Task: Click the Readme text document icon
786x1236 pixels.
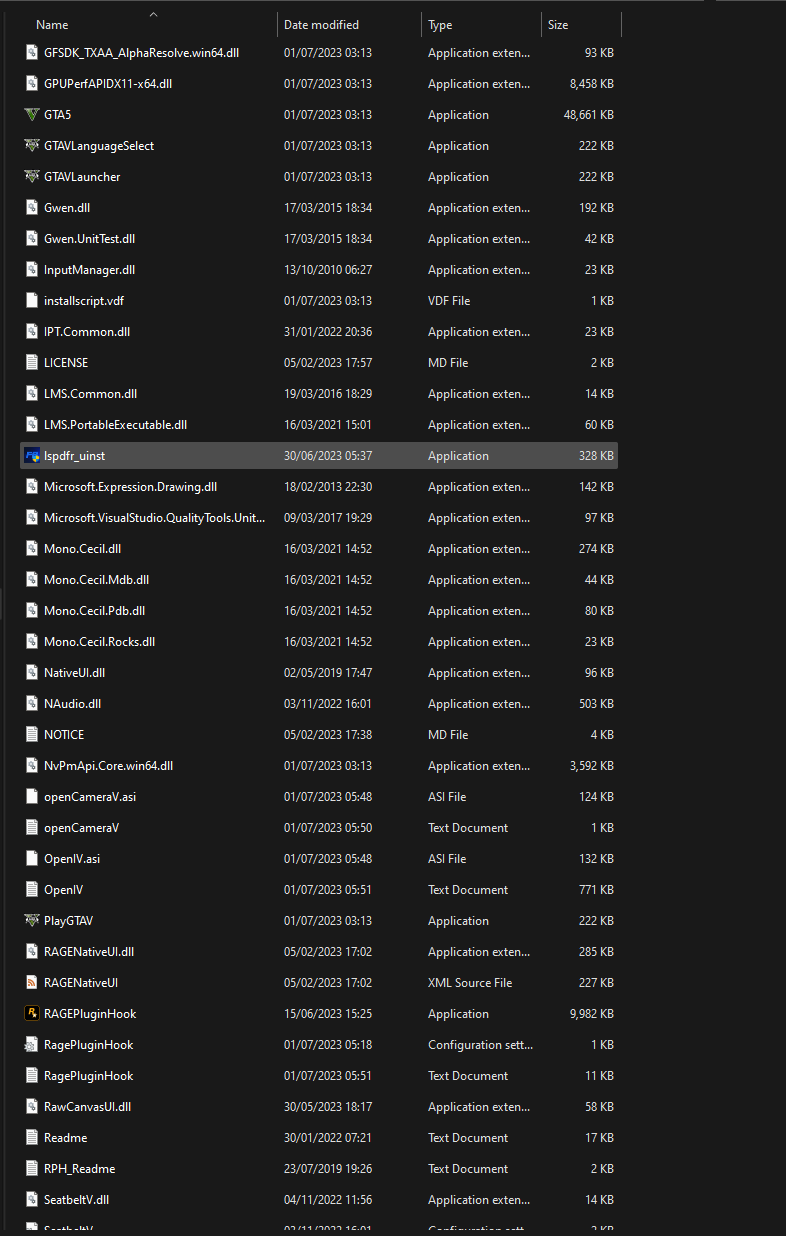Action: [32, 1138]
